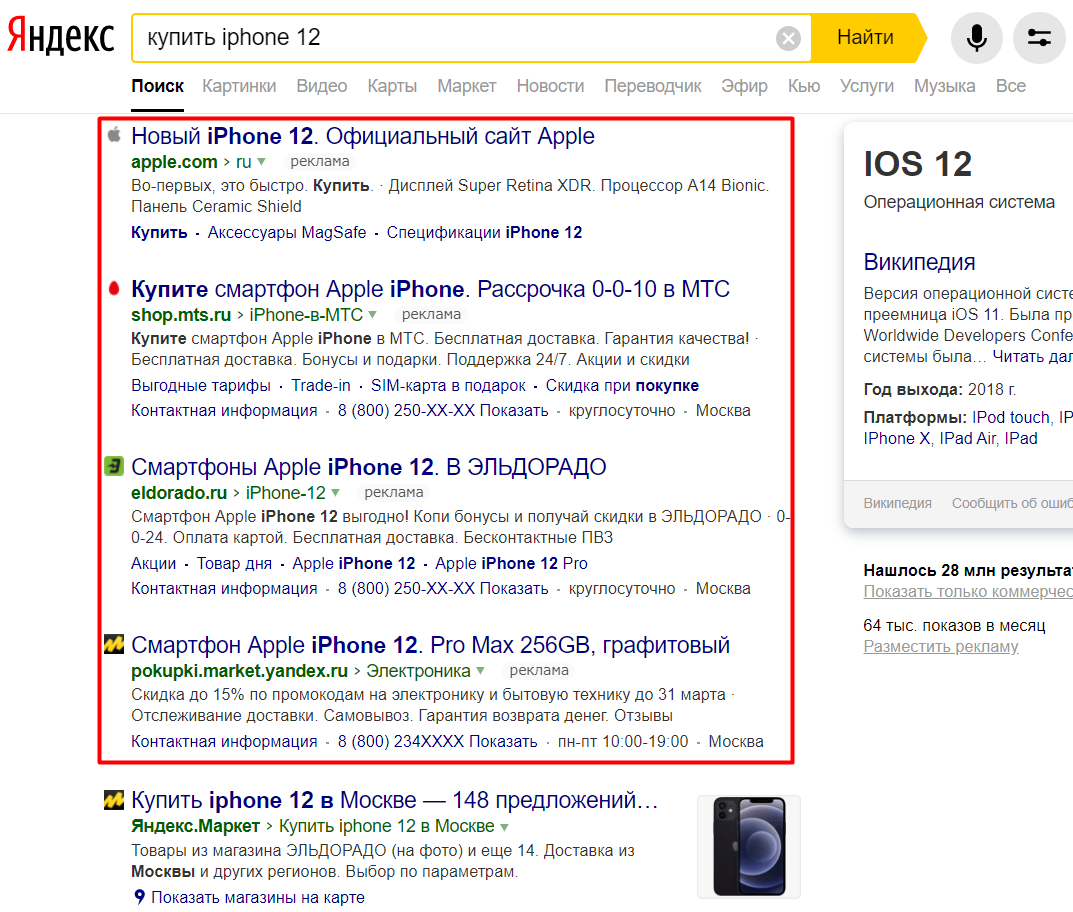Click the red MTS favicon
Screen dimensions: 1073x912
pos(114,289)
